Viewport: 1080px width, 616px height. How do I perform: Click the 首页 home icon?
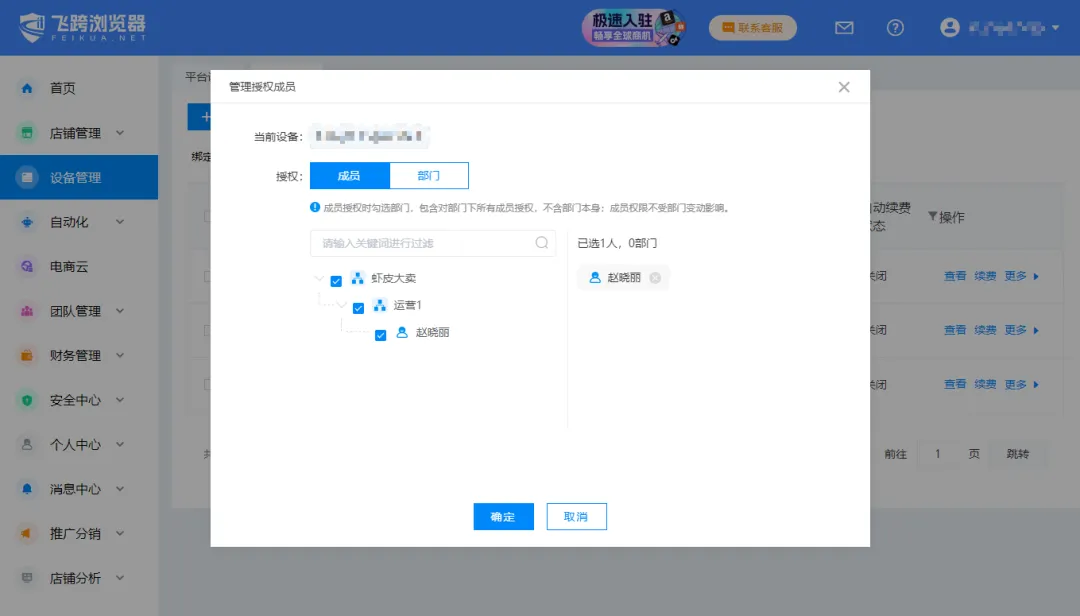pos(27,88)
